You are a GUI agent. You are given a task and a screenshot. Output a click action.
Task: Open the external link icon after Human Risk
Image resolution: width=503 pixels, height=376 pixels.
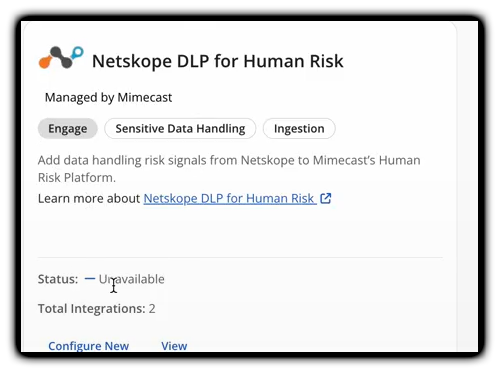coord(326,198)
